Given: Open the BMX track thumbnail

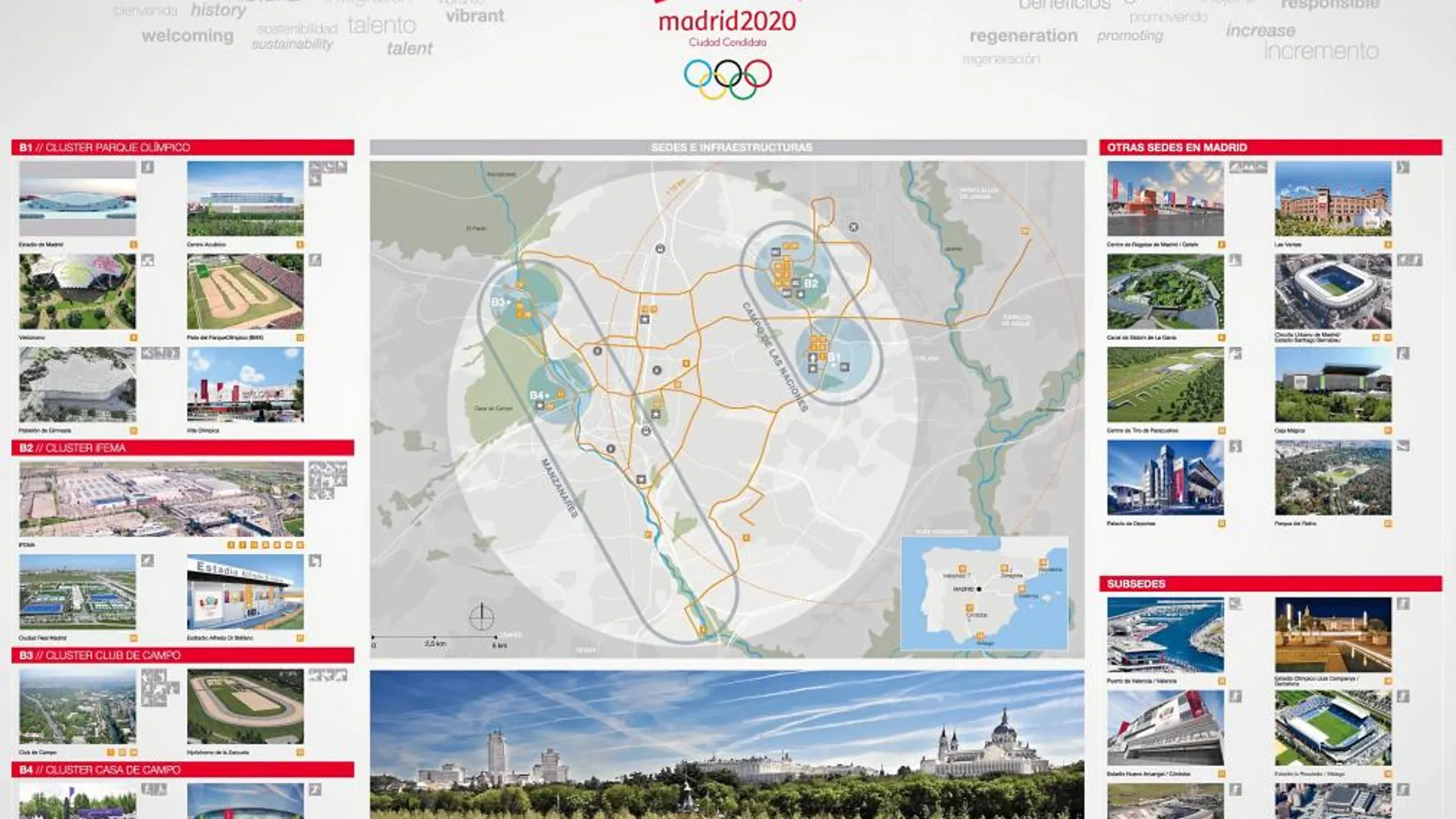Looking at the screenshot, I should [245, 292].
